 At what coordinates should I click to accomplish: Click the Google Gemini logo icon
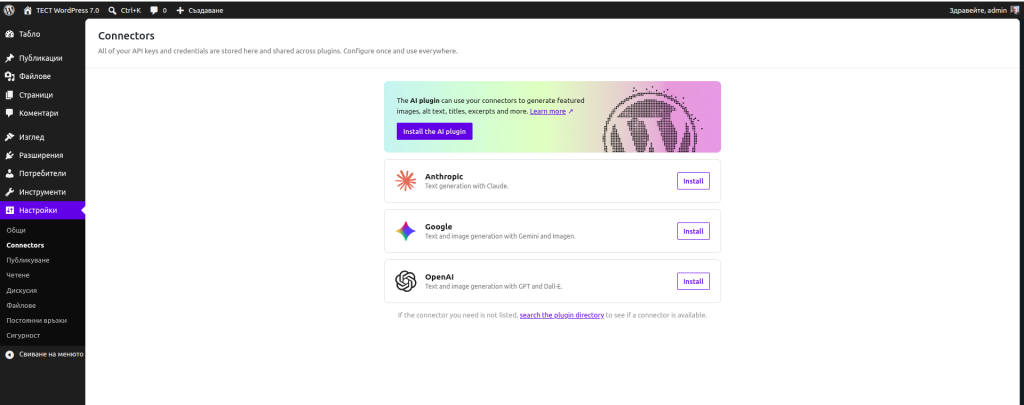tap(405, 231)
